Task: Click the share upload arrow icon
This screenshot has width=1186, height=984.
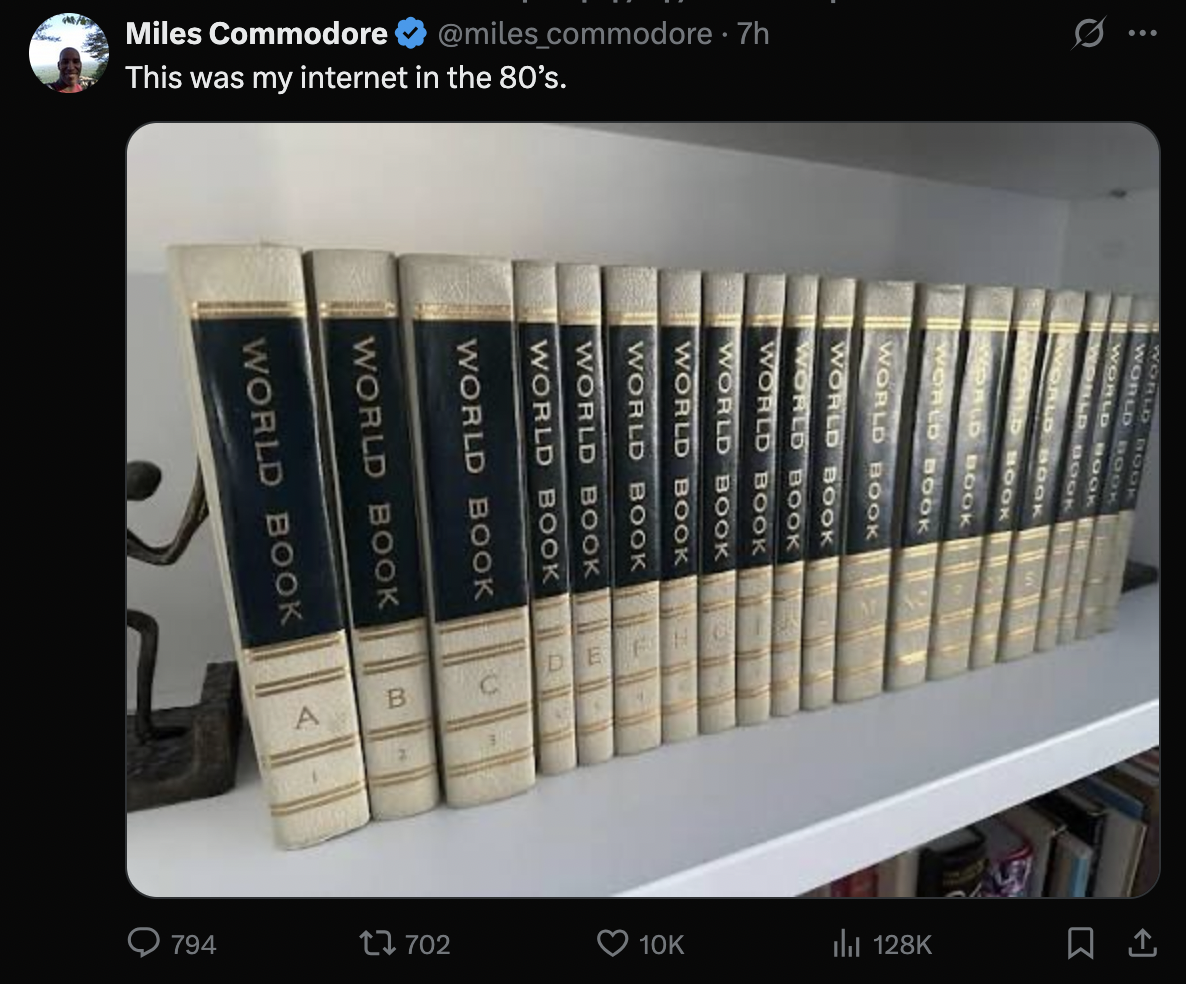Action: pyautogui.click(x=1142, y=943)
